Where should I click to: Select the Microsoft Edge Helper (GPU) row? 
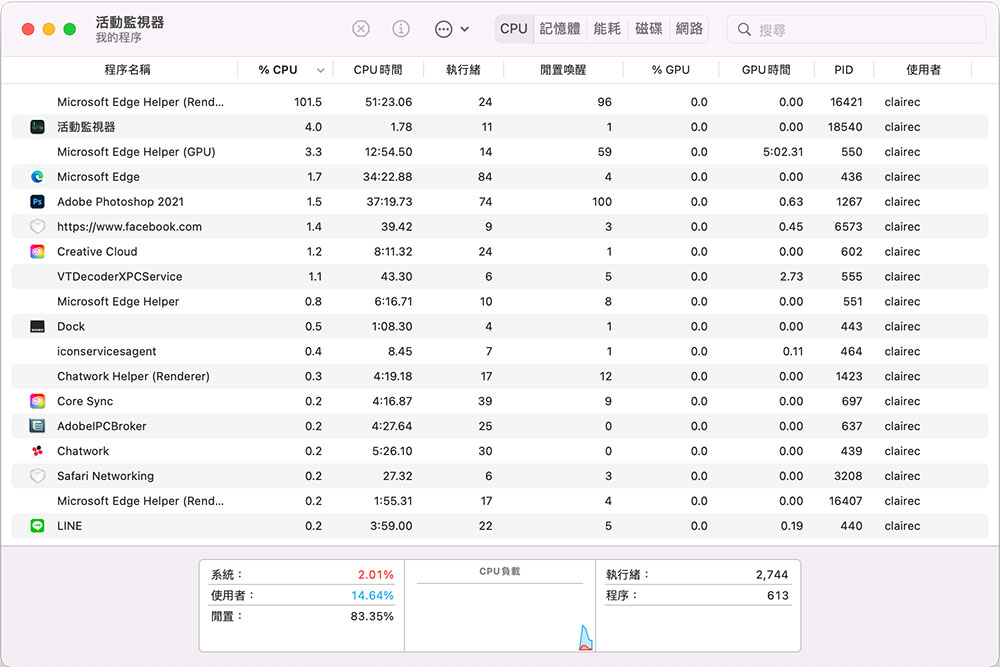coord(500,152)
